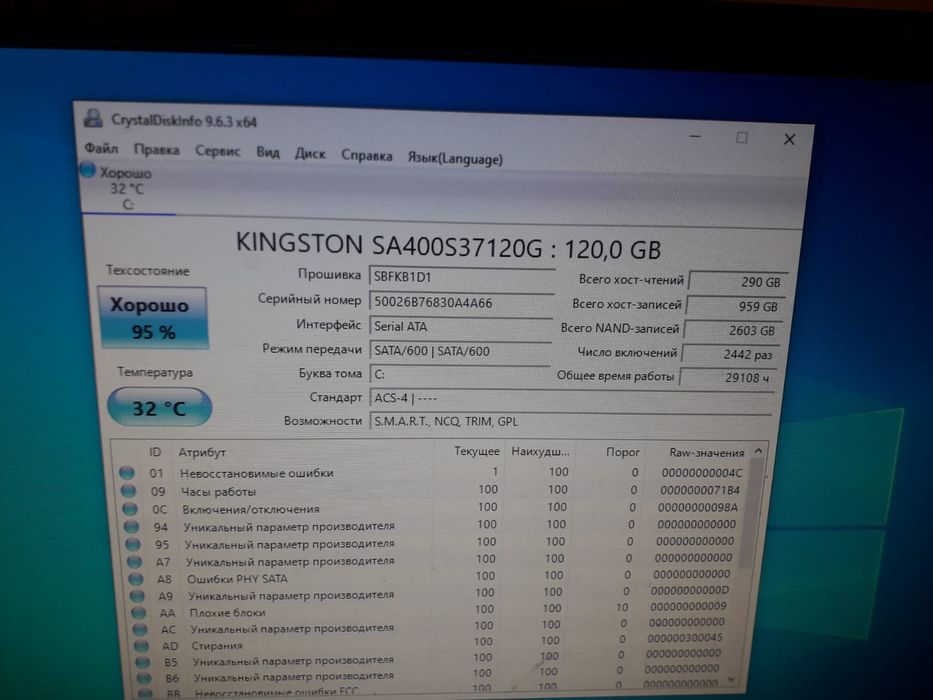Minimize the CrystalDiskInfo window
Viewport: 933px width, 700px height.
point(694,136)
